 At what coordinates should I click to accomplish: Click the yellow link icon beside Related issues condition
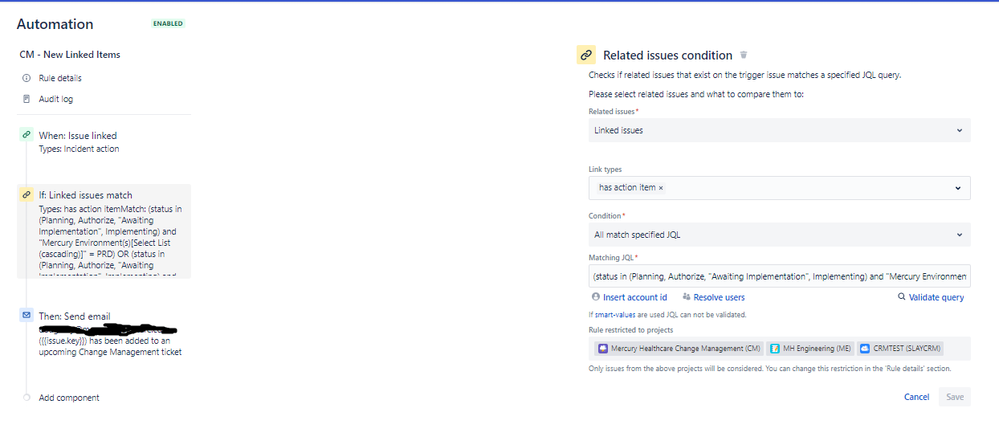[x=586, y=55]
